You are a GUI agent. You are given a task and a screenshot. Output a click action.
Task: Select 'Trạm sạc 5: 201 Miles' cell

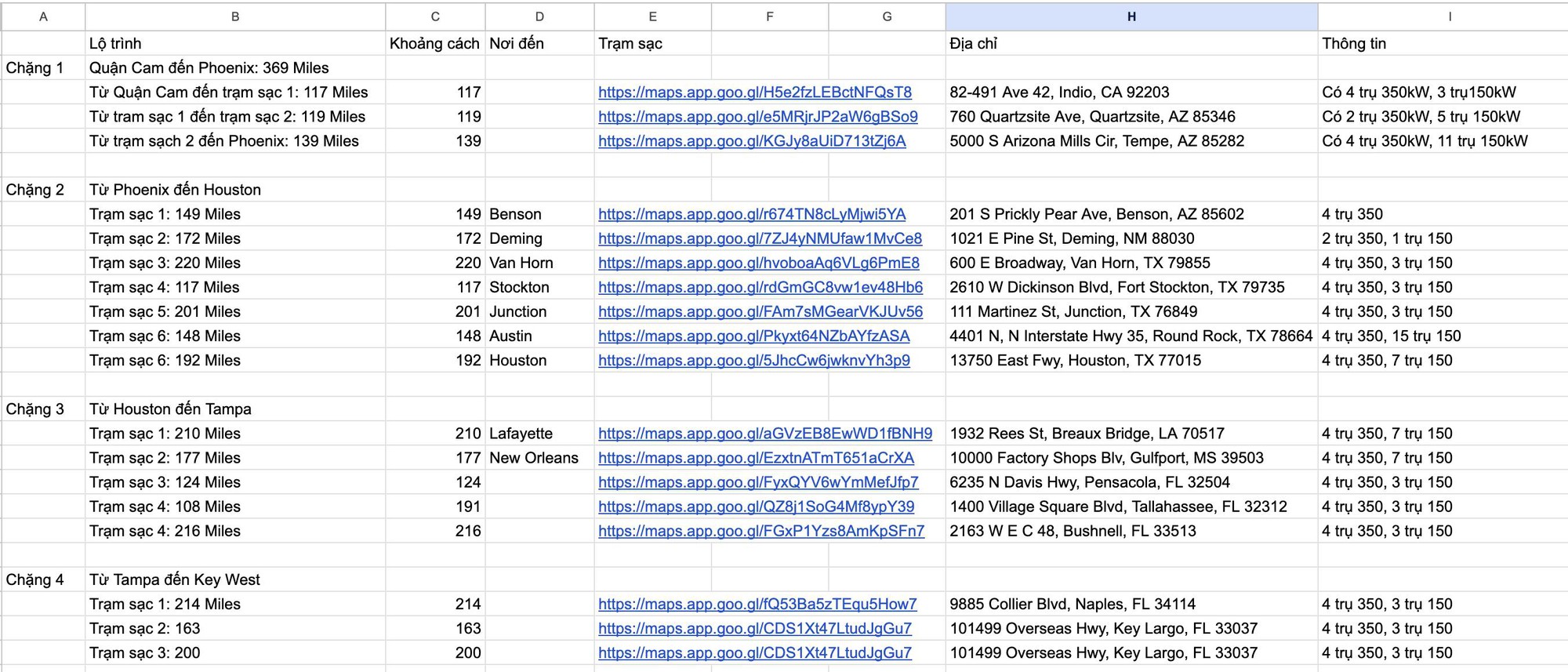point(235,311)
